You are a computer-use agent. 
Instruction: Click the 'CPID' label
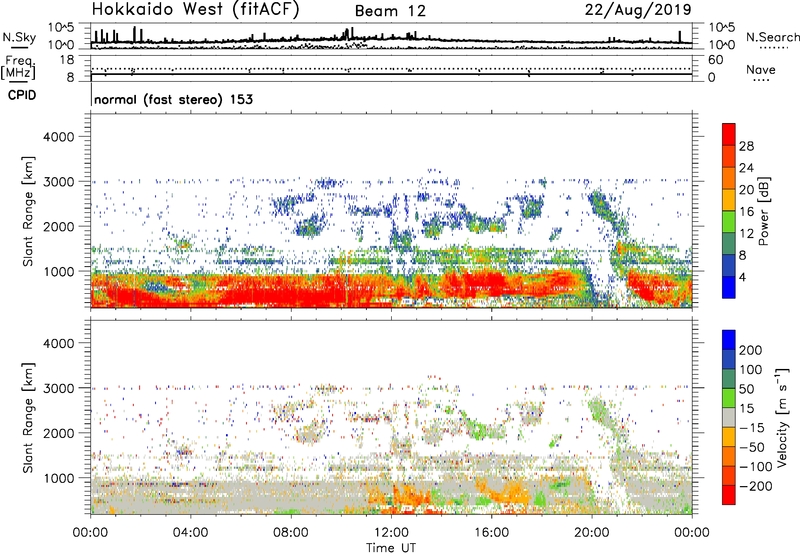tap(22, 95)
